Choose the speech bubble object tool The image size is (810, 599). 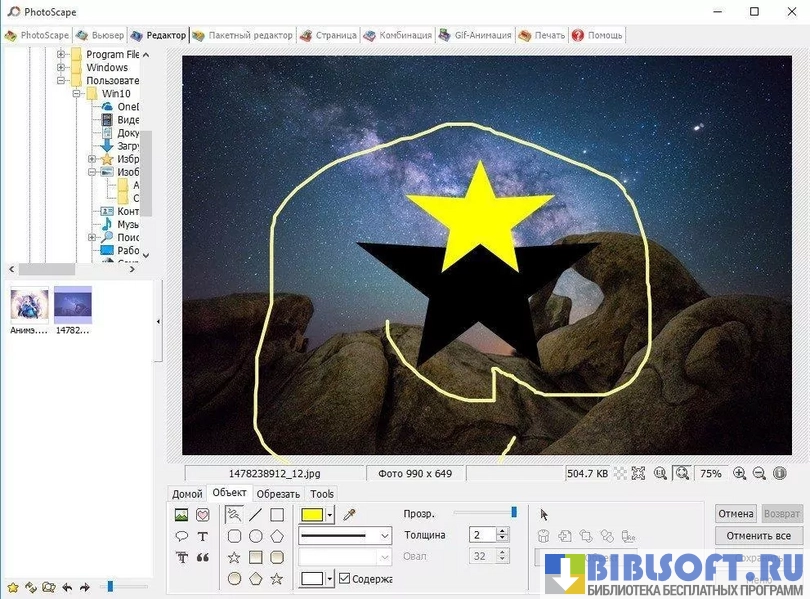click(x=181, y=537)
